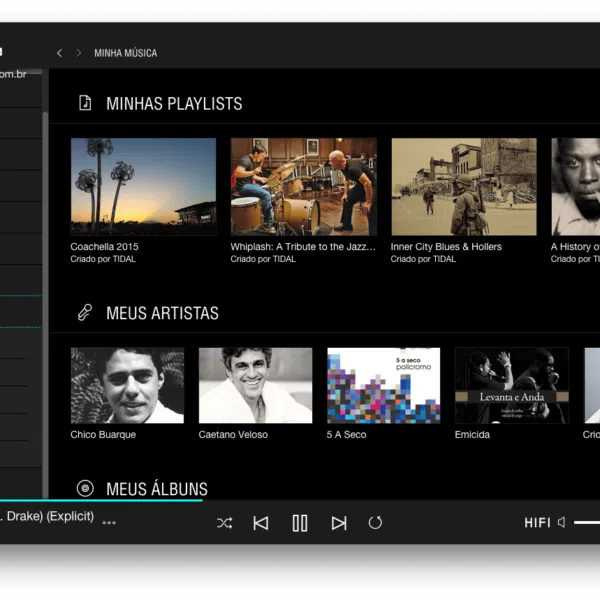The image size is (600, 600).
Task: Skip to previous track
Action: 261,523
